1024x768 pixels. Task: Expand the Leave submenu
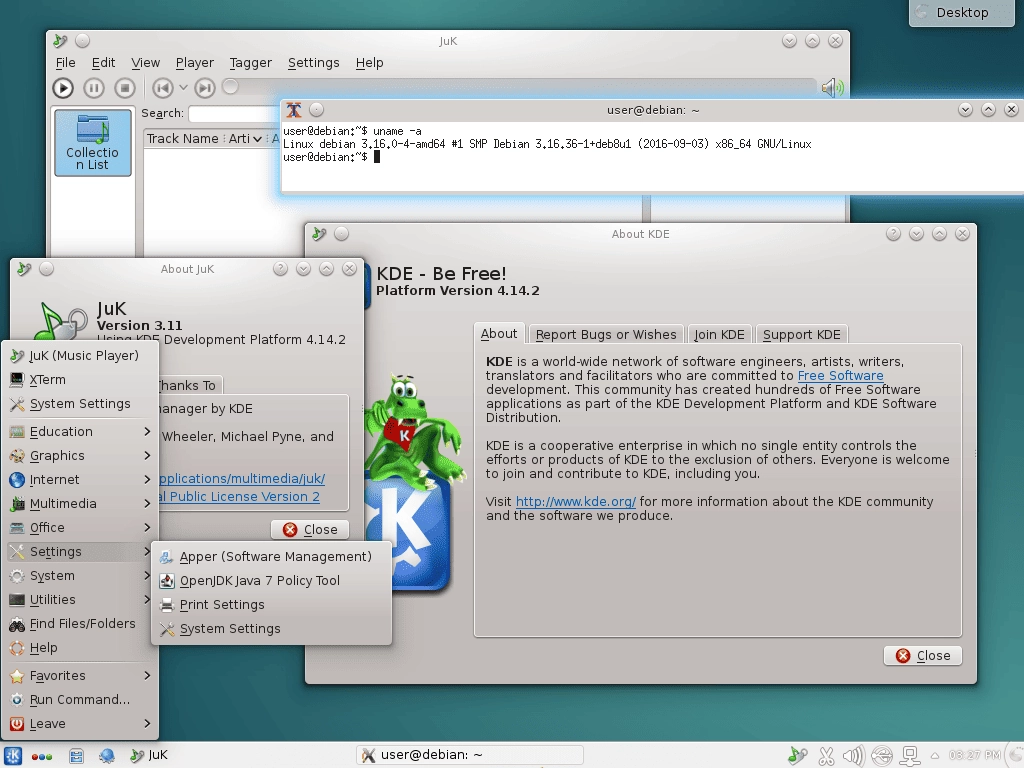click(x=81, y=724)
